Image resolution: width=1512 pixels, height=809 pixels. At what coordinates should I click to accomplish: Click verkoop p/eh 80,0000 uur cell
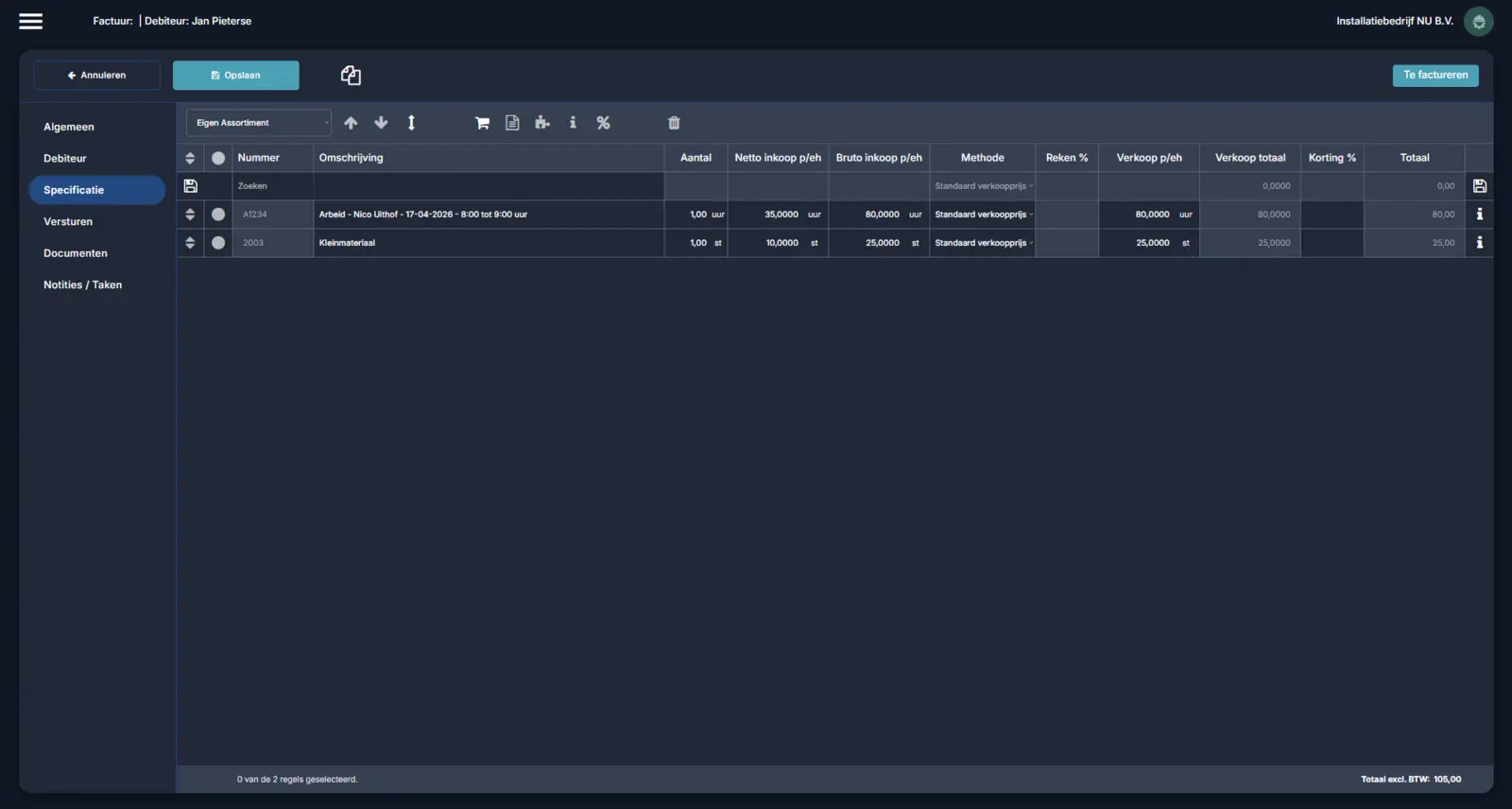point(1149,215)
